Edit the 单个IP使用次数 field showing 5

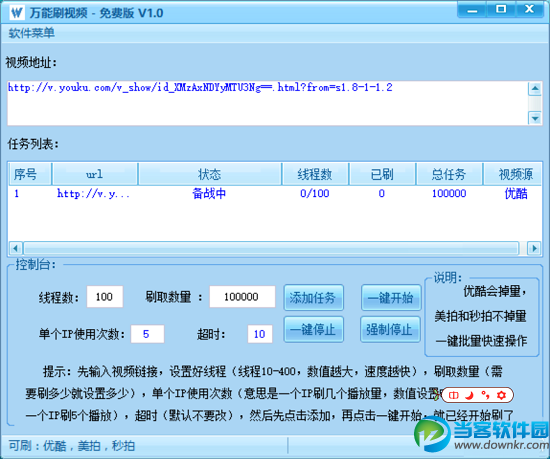tap(147, 334)
